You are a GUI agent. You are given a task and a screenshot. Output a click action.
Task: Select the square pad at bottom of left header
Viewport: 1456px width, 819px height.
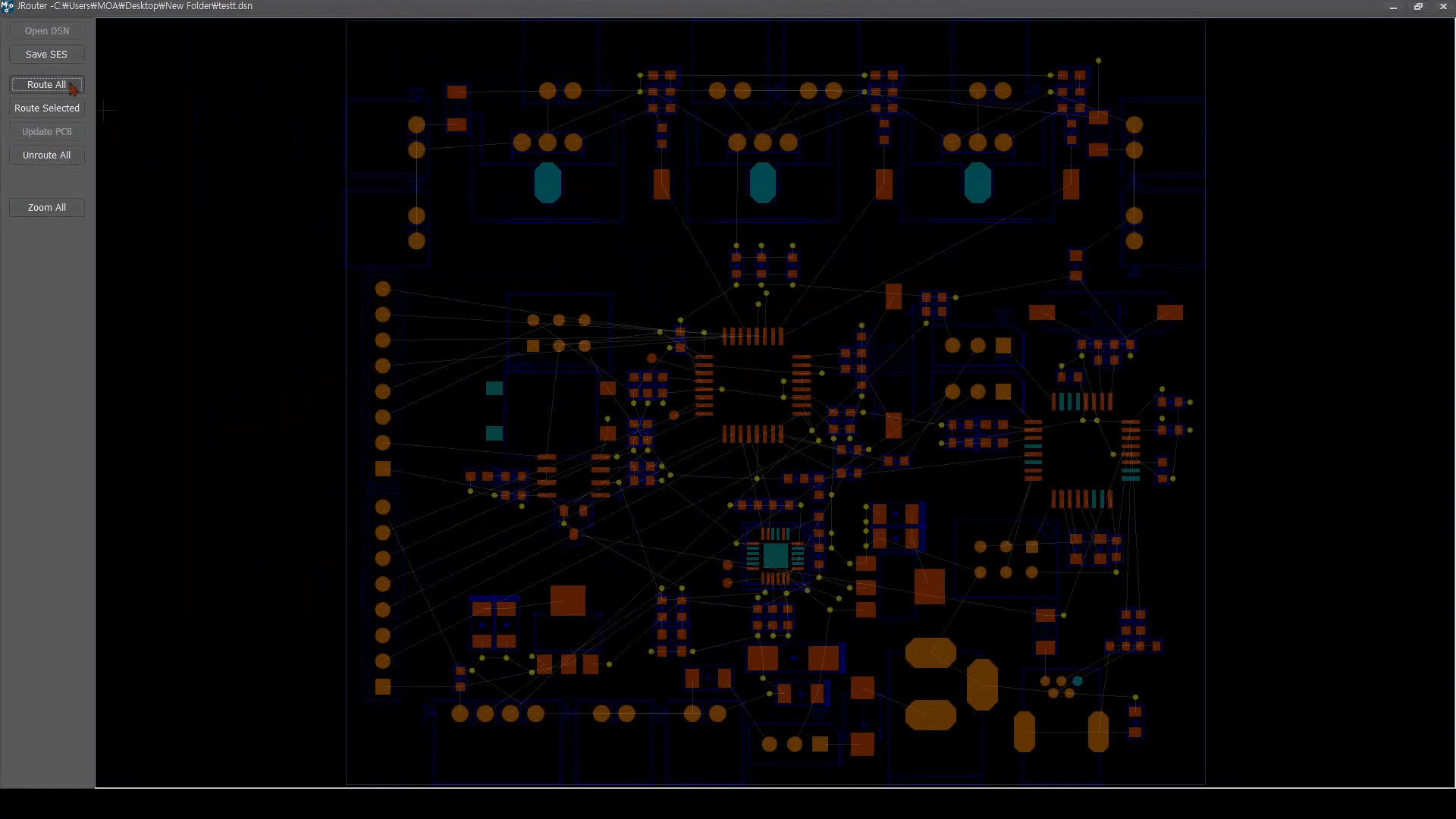point(383,687)
